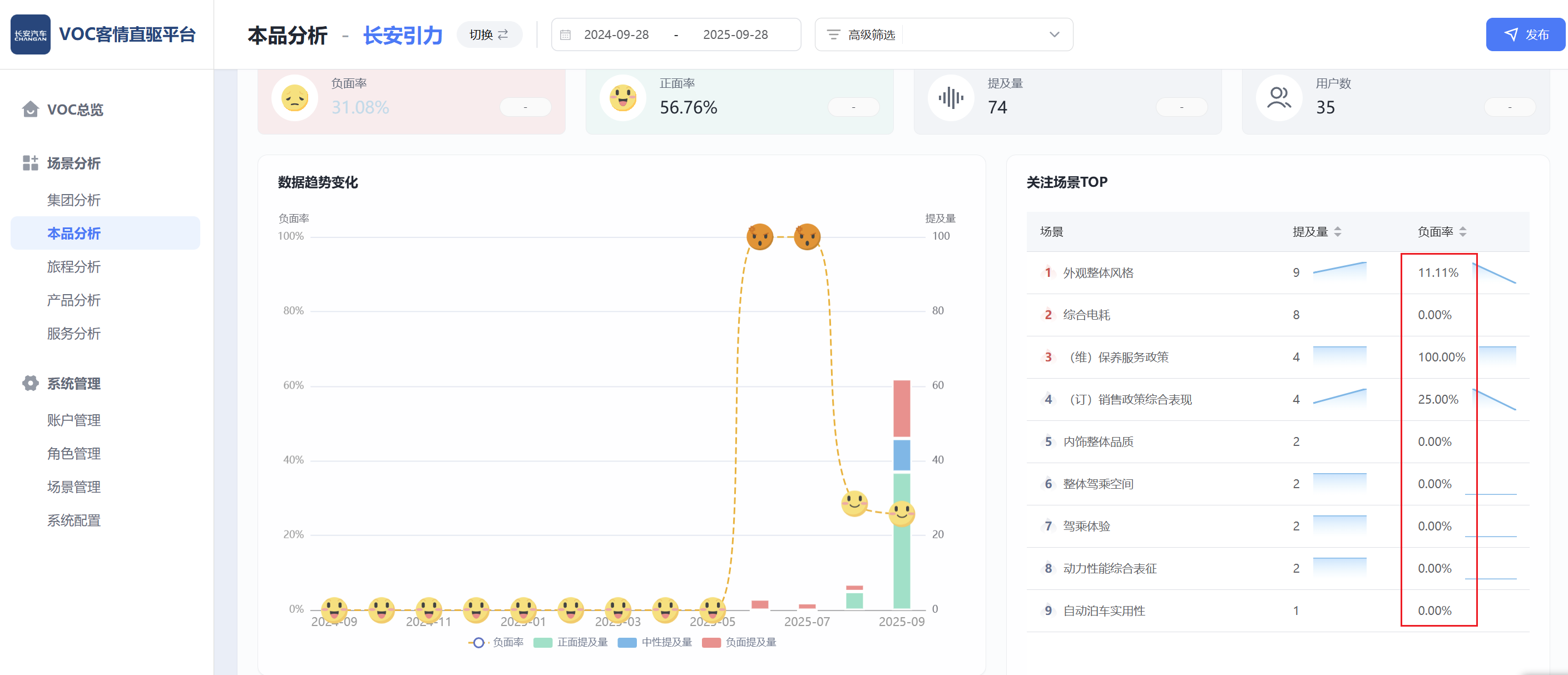1568x675 pixels.
Task: Click the 提及量 sound wave icon
Action: point(950,98)
